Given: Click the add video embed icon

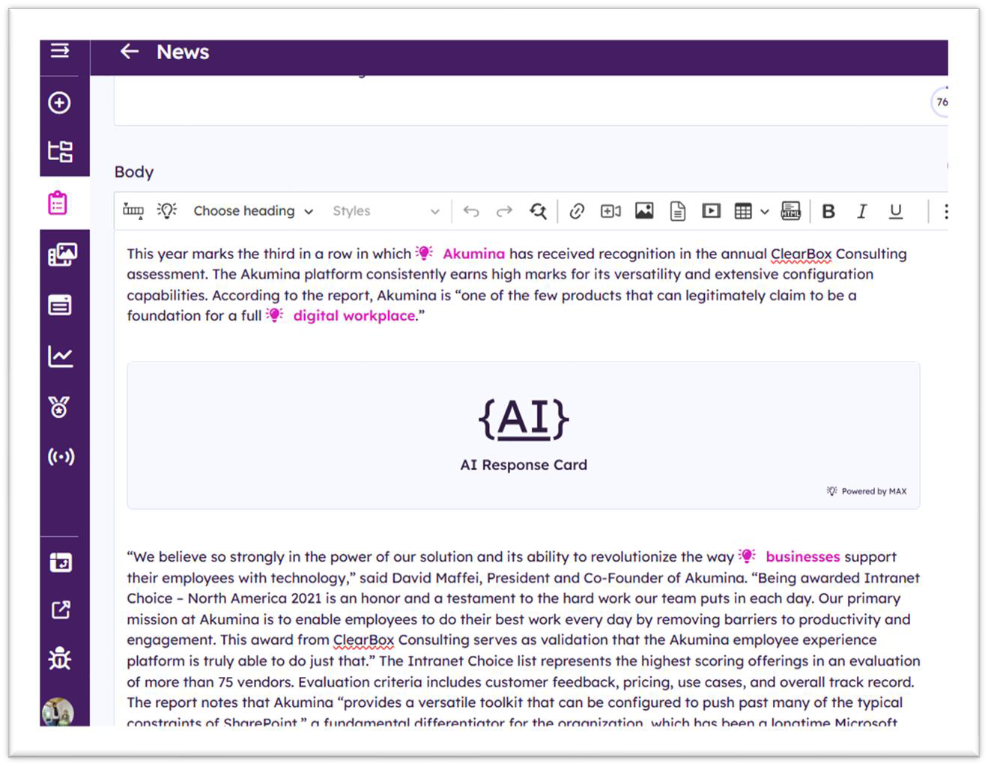Looking at the screenshot, I should 611,211.
